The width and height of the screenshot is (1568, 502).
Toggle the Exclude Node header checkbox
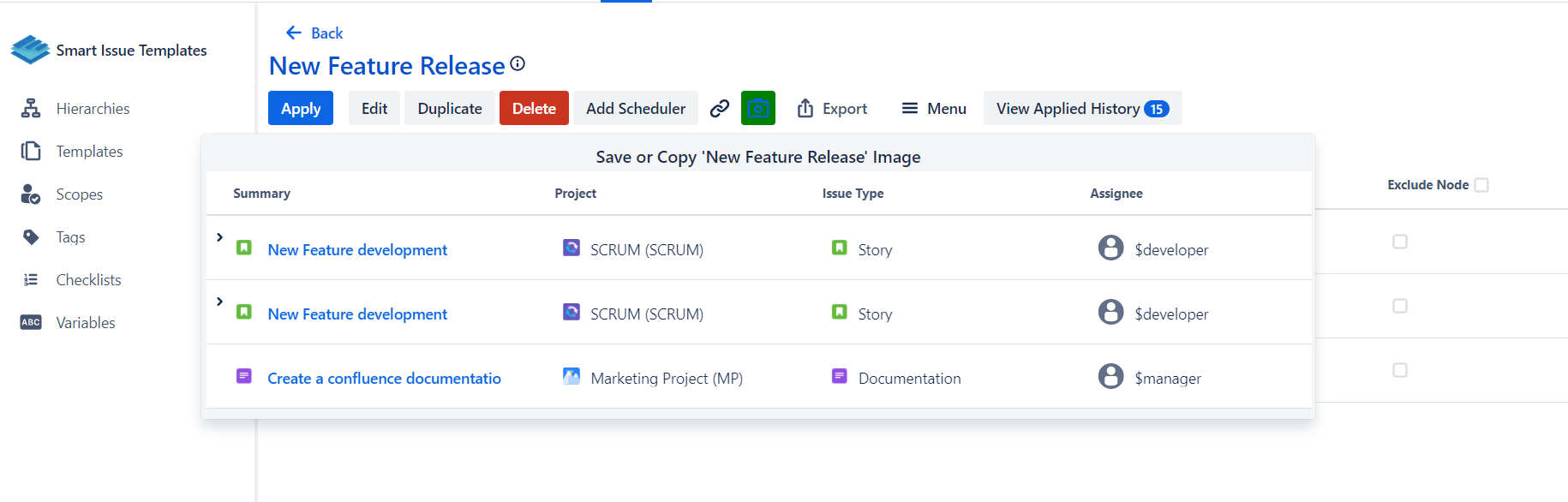tap(1481, 185)
